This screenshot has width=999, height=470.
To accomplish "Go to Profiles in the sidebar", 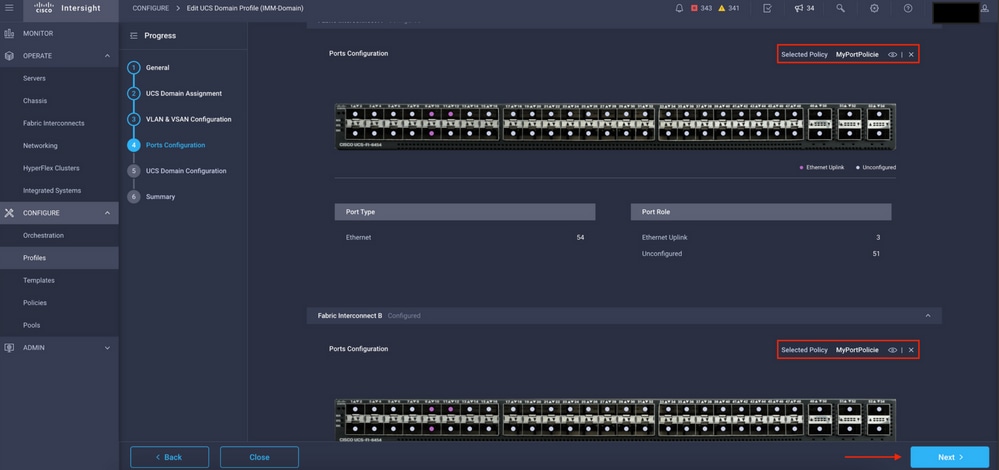I will [x=59, y=258].
